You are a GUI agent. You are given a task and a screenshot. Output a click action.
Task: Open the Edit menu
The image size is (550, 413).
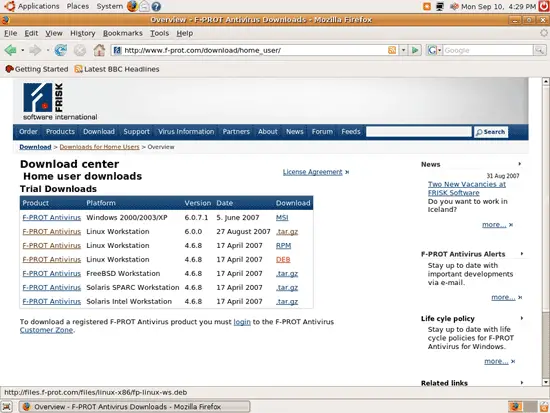[31, 33]
